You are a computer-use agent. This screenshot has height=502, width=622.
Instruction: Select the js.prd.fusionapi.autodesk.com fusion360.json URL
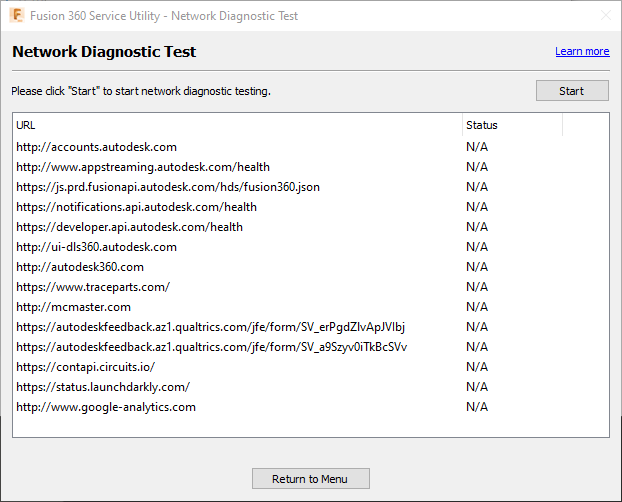click(x=168, y=187)
